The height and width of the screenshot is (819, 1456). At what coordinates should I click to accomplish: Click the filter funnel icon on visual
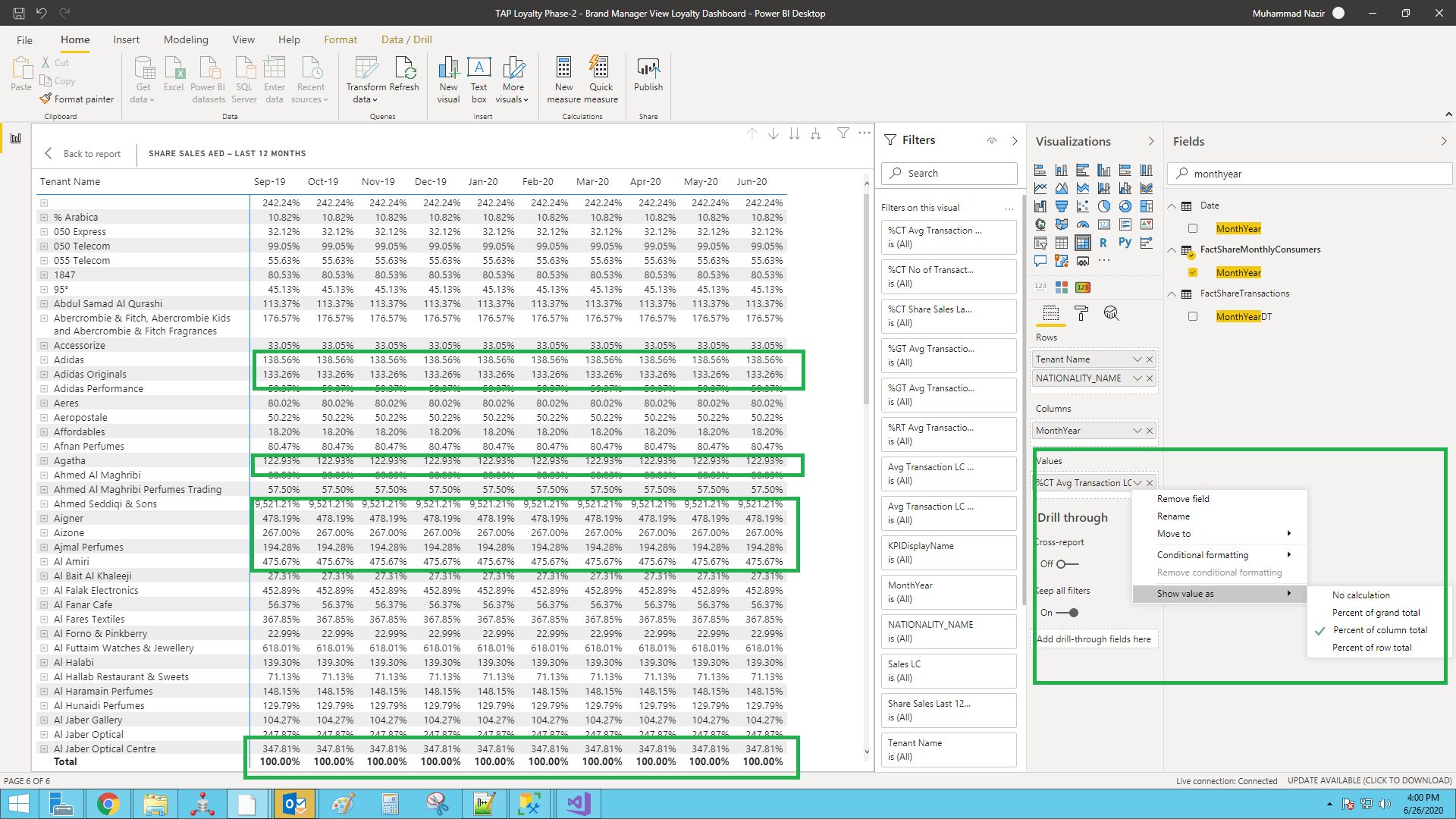pos(843,133)
